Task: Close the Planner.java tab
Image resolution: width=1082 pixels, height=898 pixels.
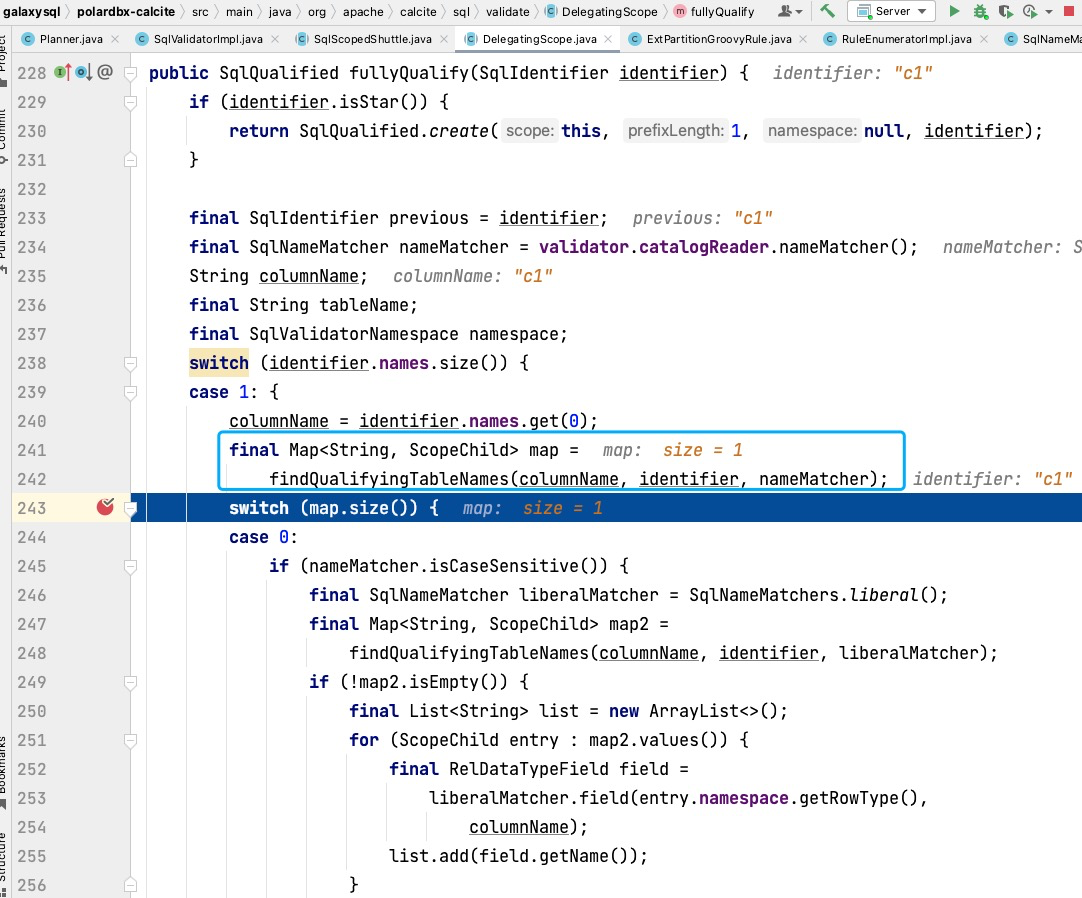Action: coord(115,39)
